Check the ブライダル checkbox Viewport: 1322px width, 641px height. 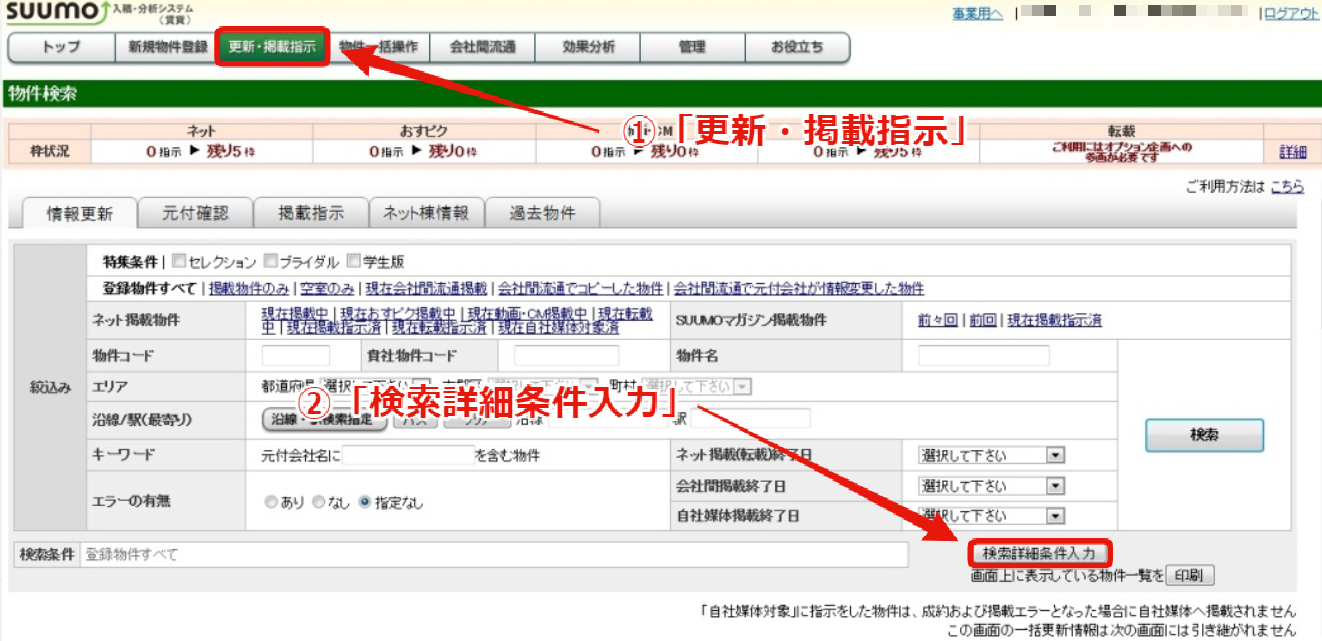point(271,262)
